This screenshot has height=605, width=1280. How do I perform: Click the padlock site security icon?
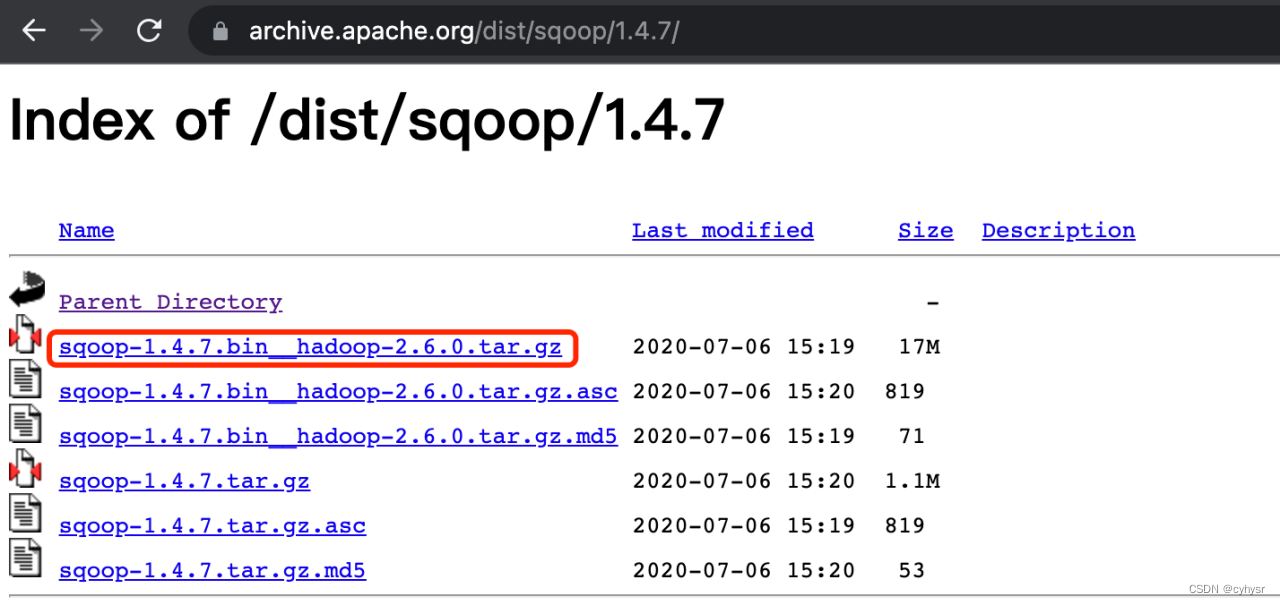click(221, 31)
